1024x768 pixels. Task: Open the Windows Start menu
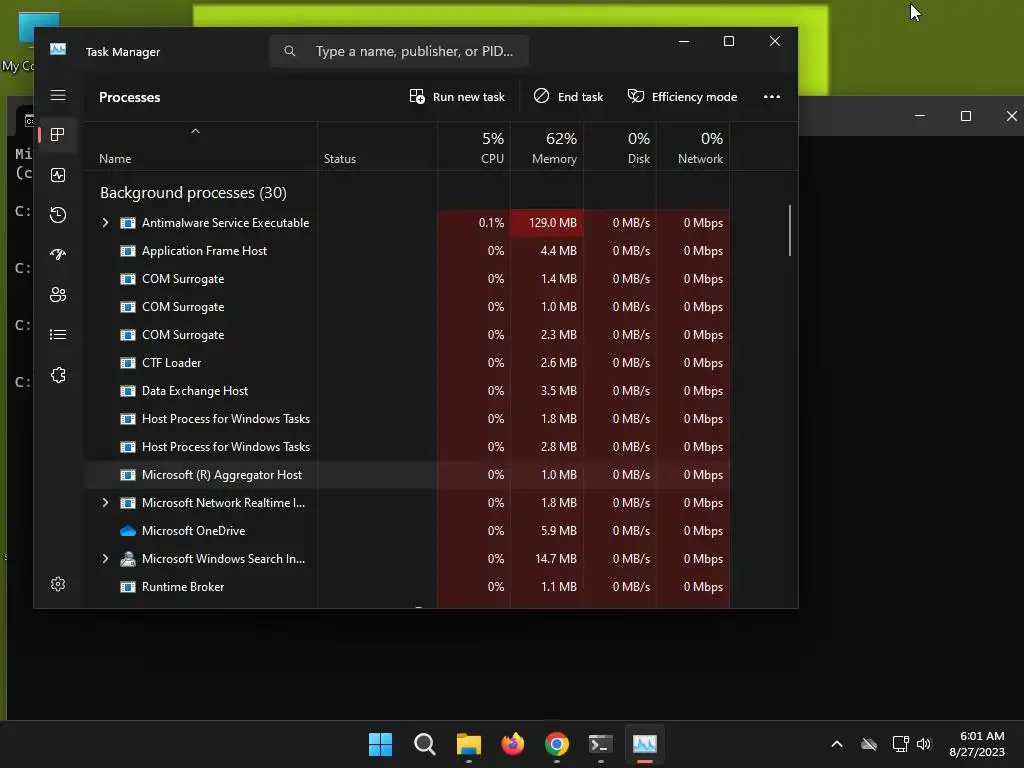point(380,744)
